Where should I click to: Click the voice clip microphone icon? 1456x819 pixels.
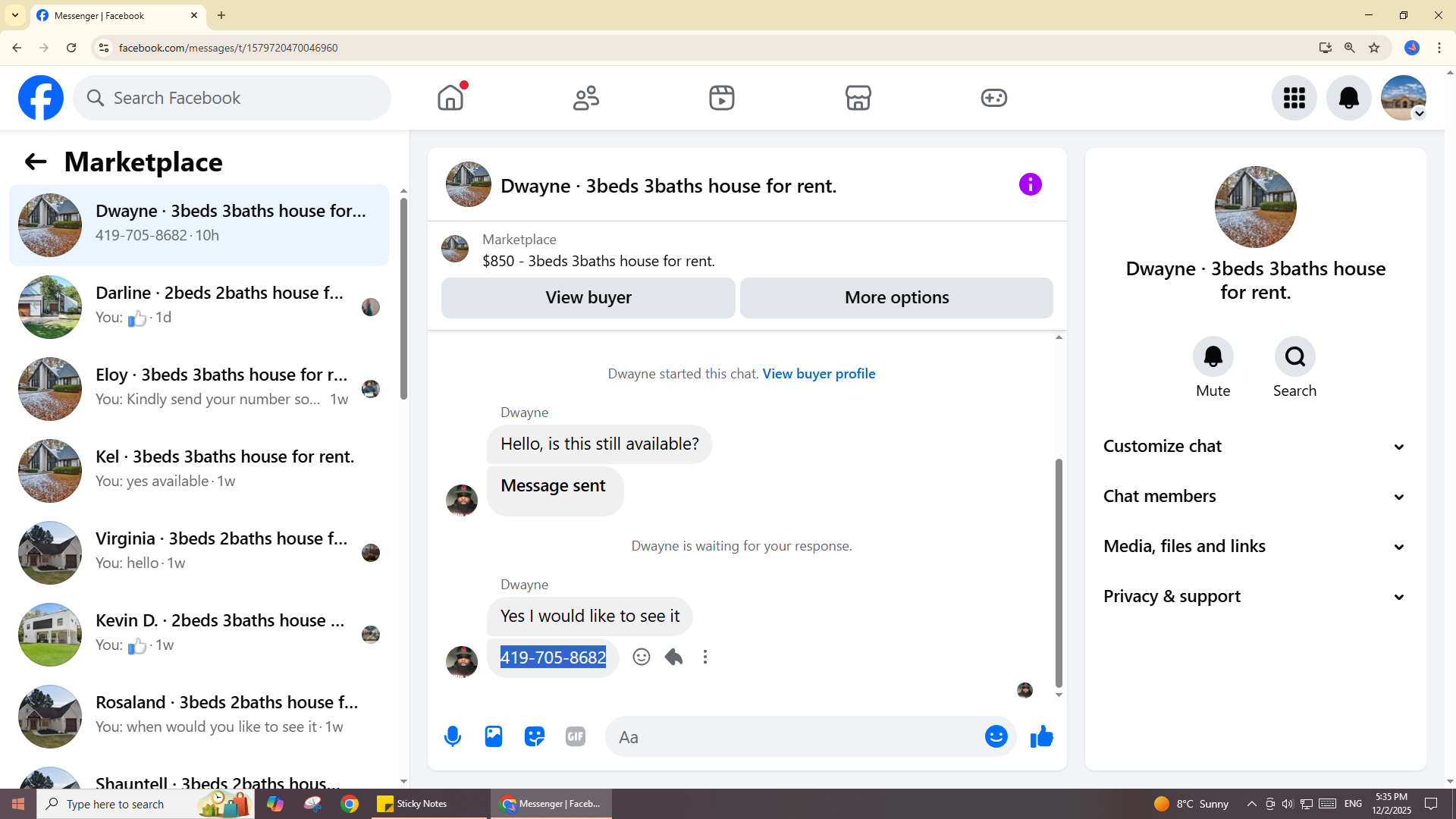(x=453, y=736)
